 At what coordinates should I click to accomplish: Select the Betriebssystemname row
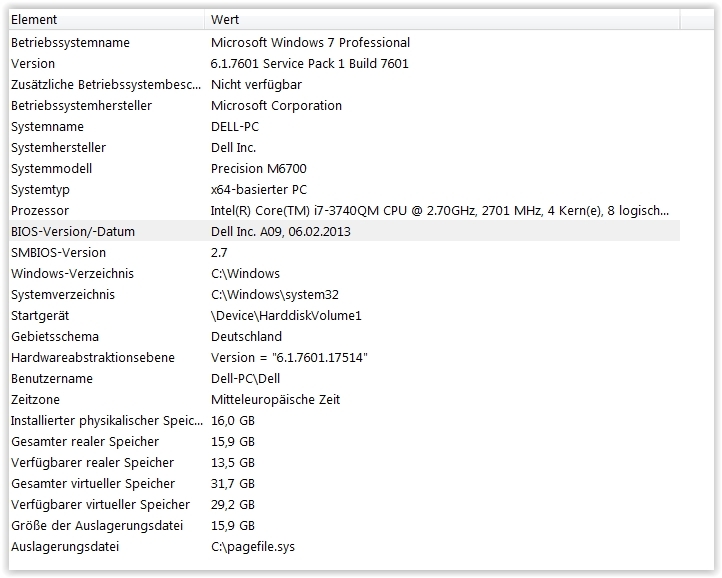344,42
